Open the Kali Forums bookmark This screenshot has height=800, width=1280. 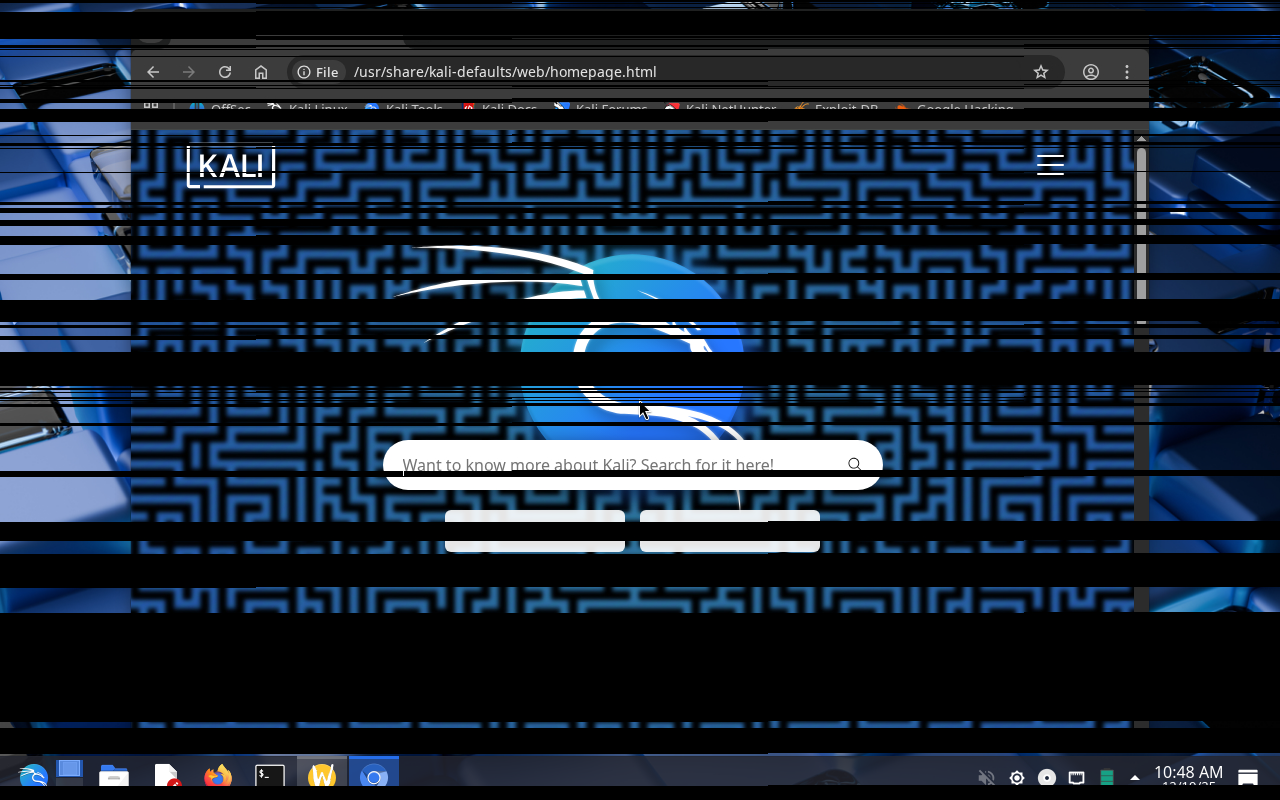coord(601,108)
